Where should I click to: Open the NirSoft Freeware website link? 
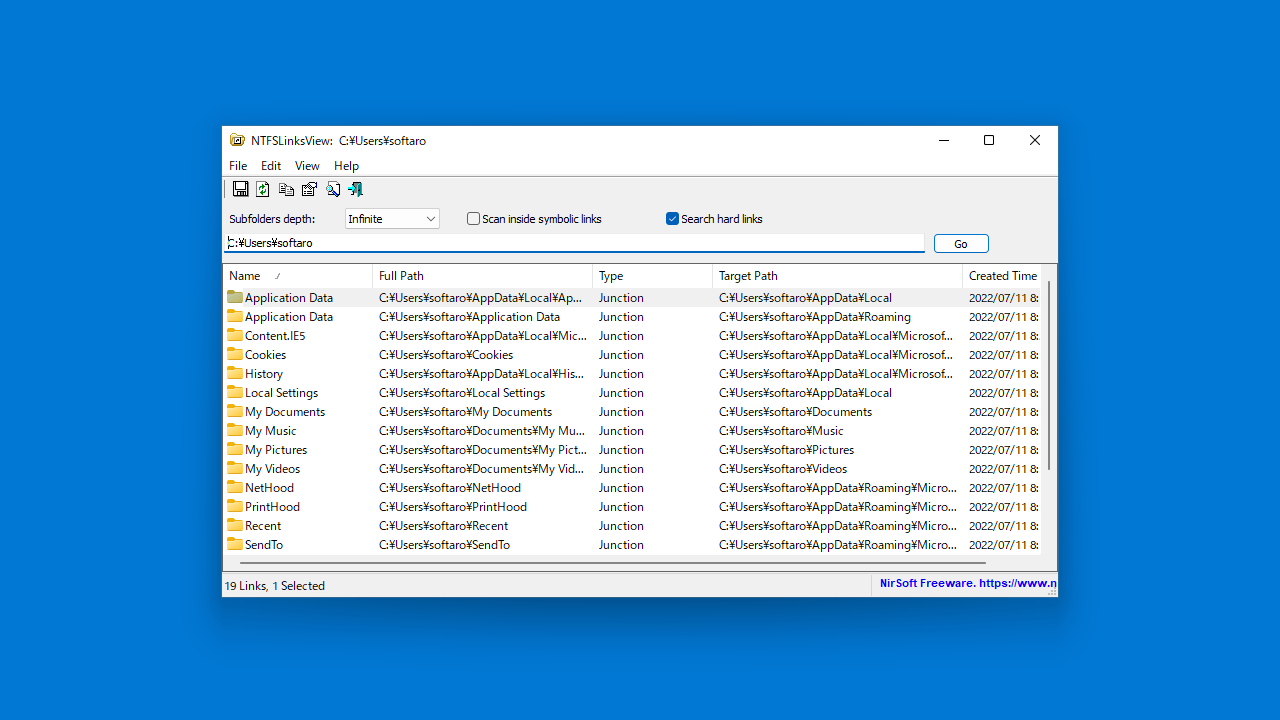point(968,583)
